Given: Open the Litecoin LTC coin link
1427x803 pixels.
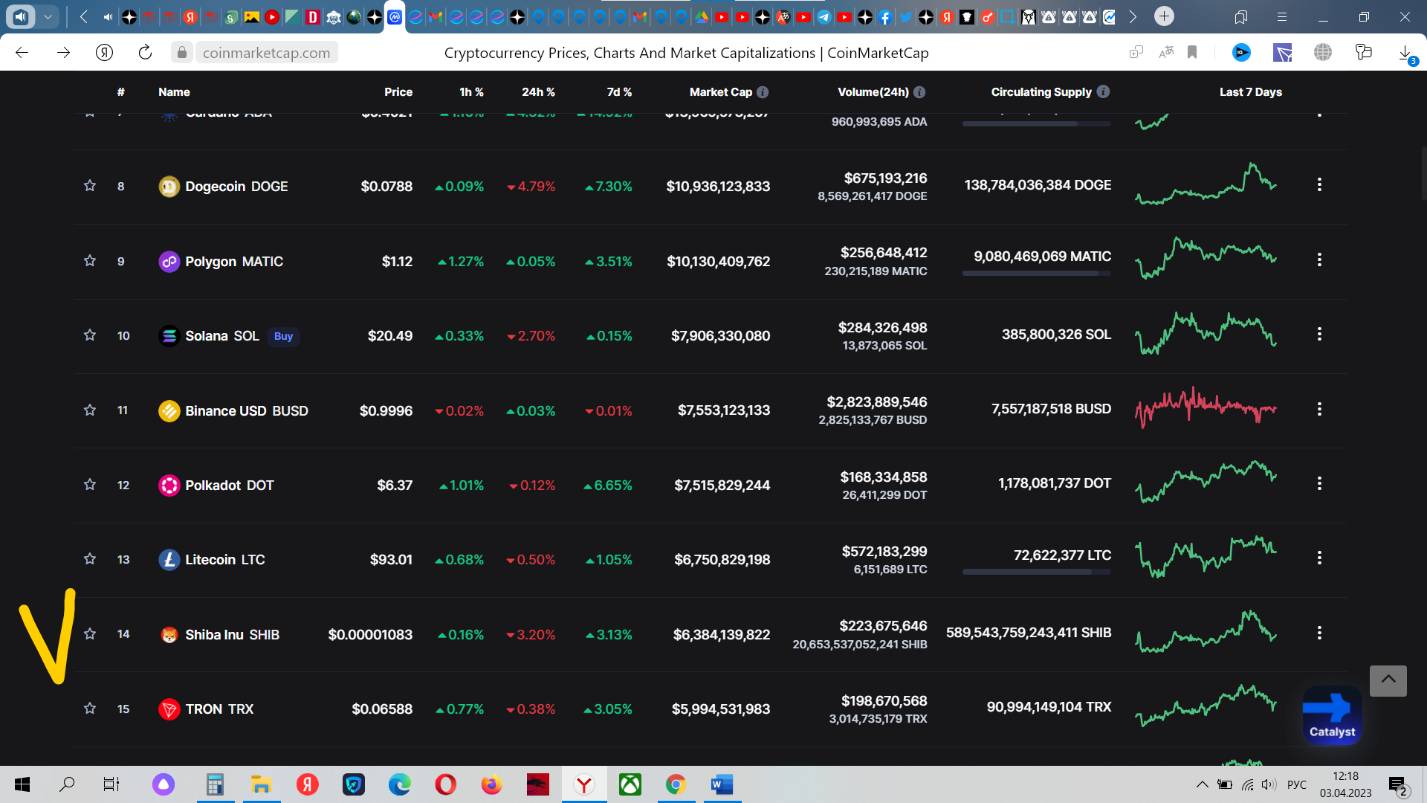Looking at the screenshot, I should pyautogui.click(x=225, y=560).
